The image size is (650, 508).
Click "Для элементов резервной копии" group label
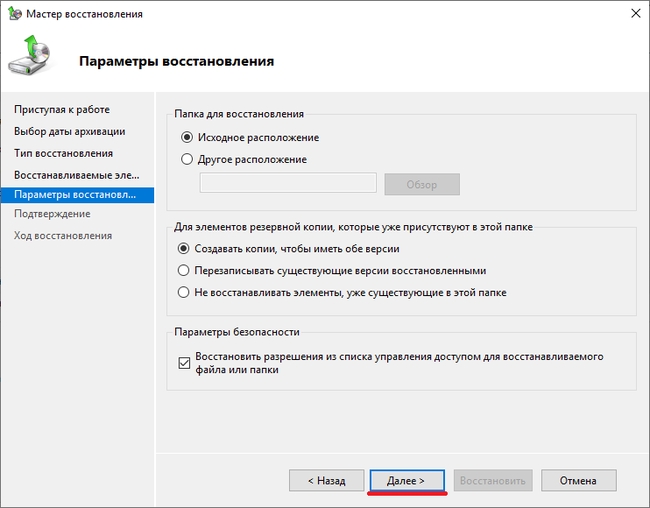(353, 227)
